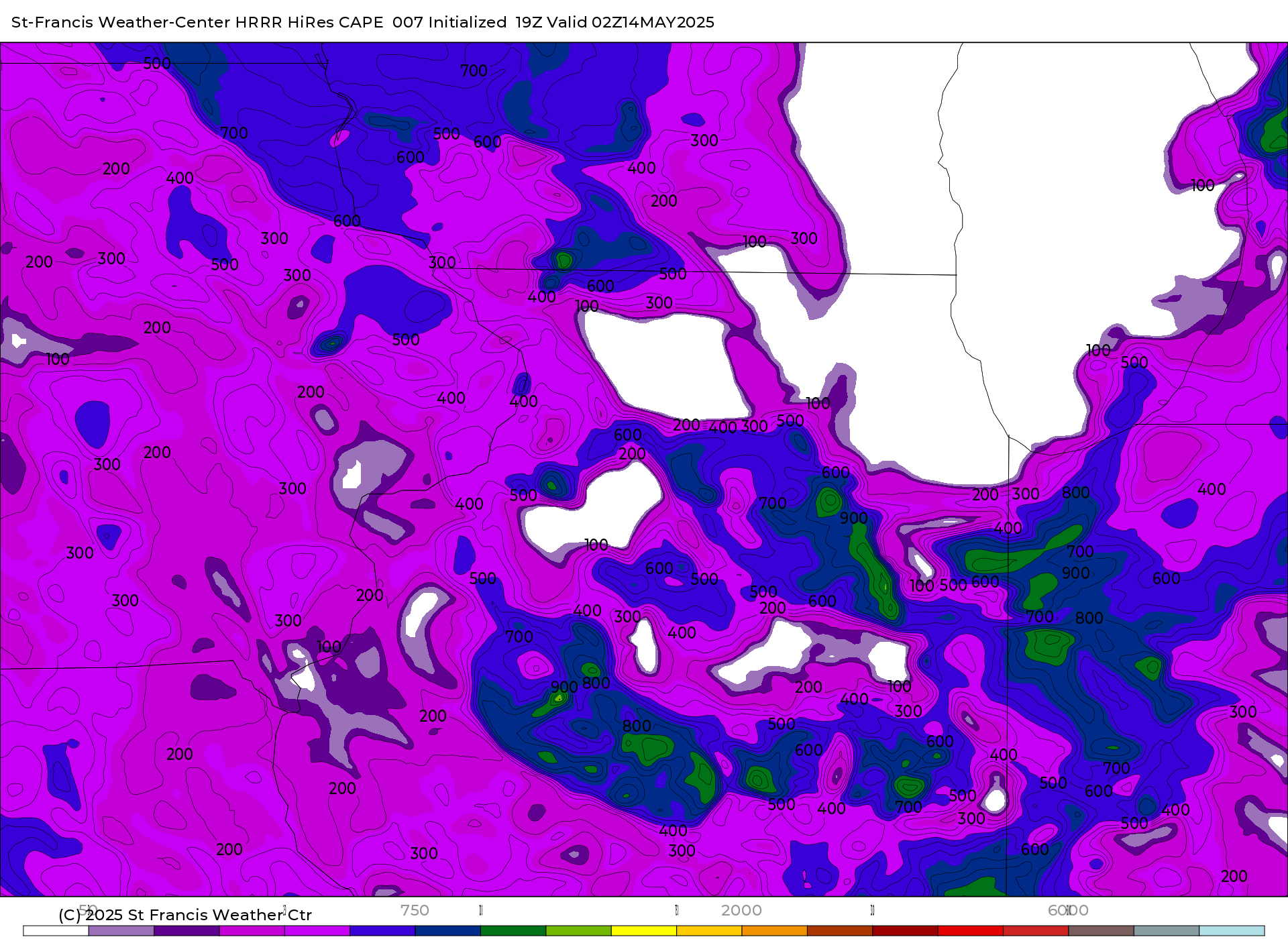
Task: Click the '750' legend scale label
Action: (415, 910)
